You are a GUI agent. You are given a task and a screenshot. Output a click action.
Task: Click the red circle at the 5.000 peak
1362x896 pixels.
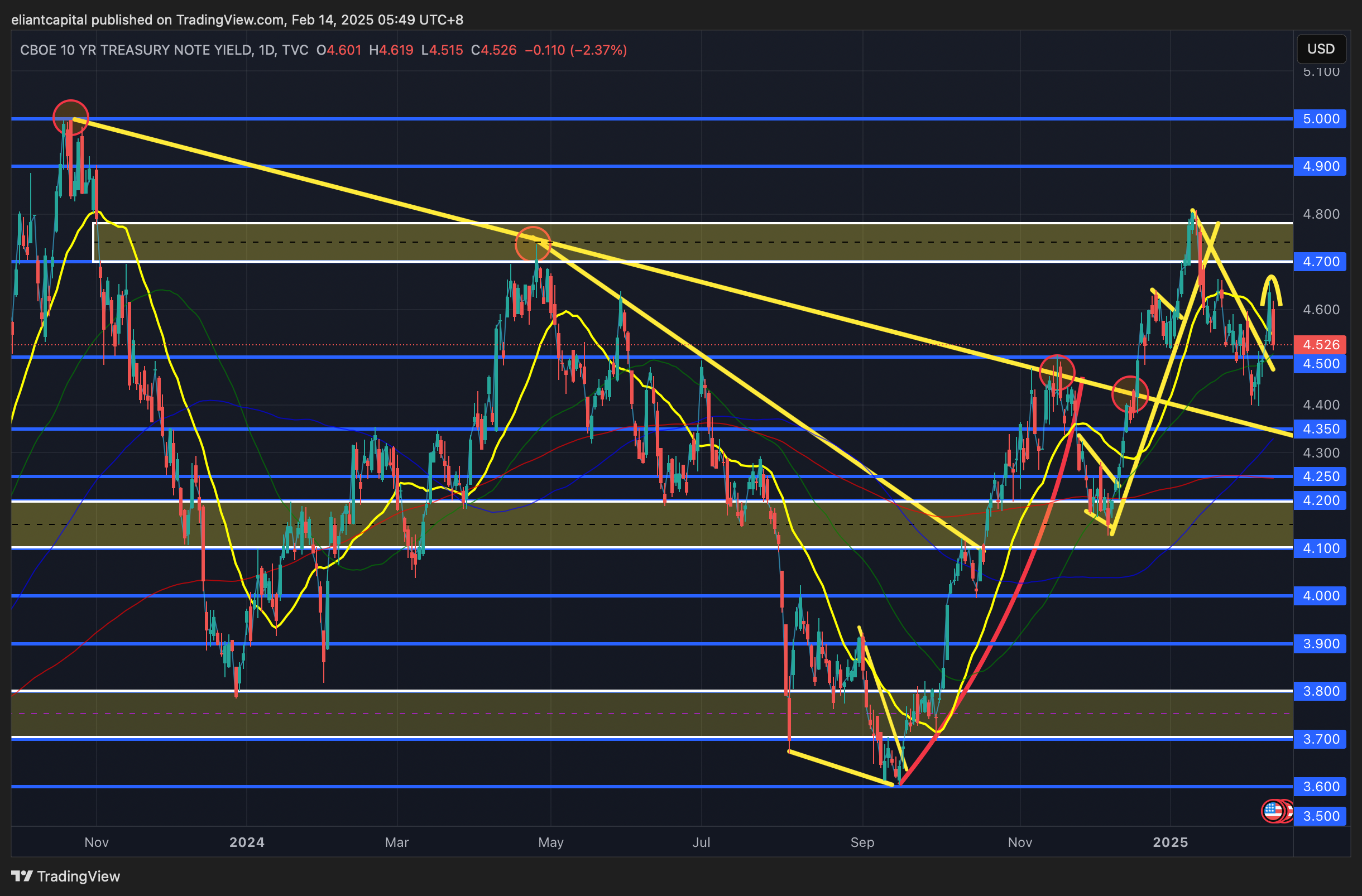point(70,117)
